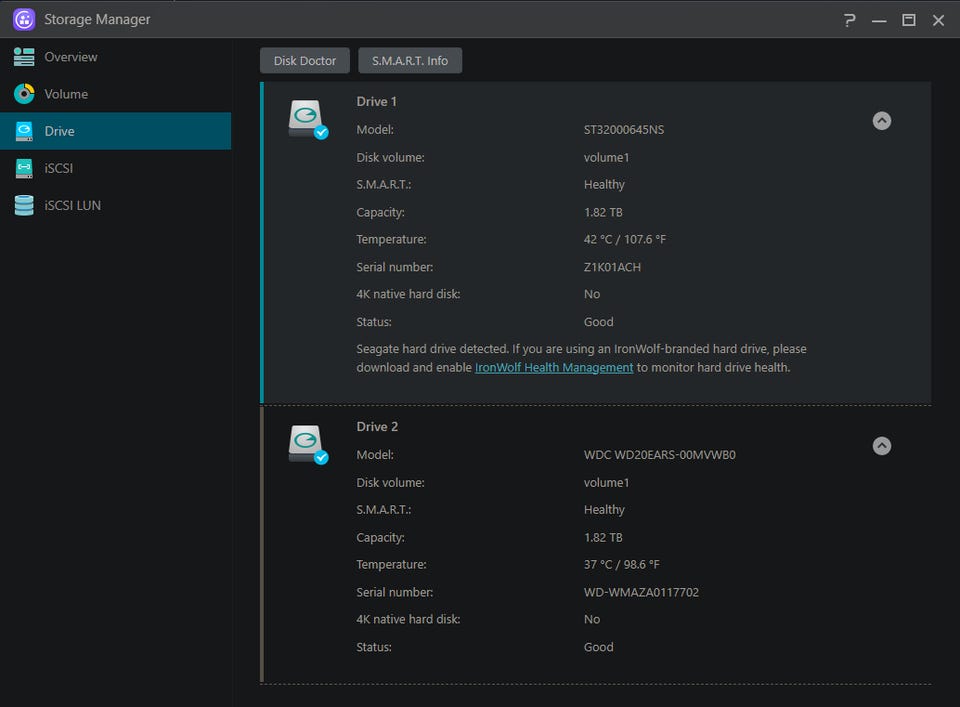
Task: Click serial number Z1K01ACH value
Action: pos(612,267)
